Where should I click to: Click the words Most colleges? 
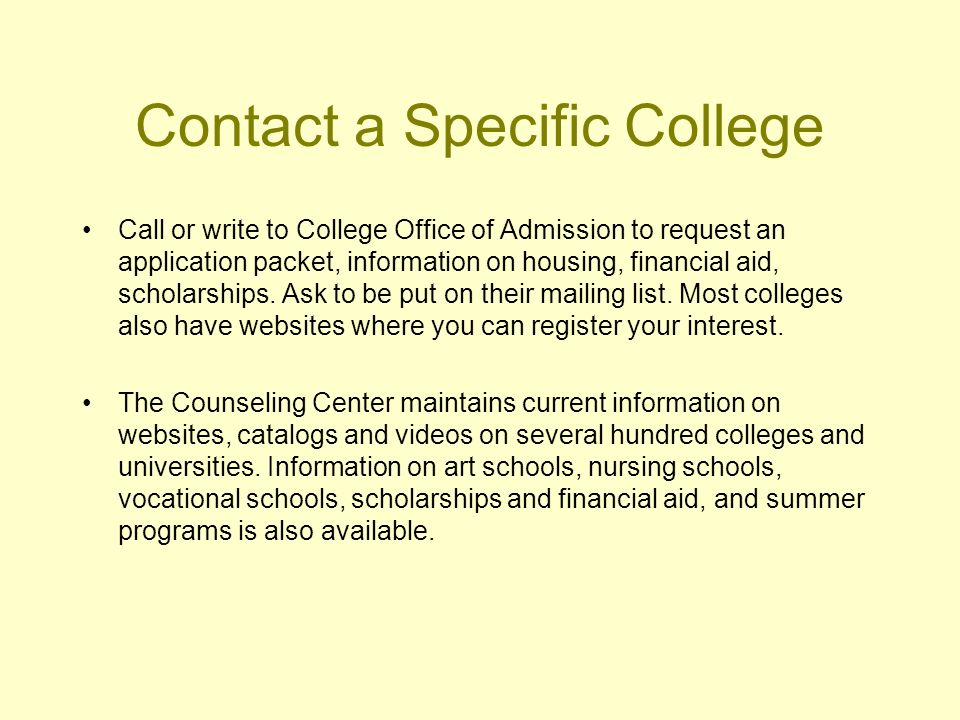[761, 294]
